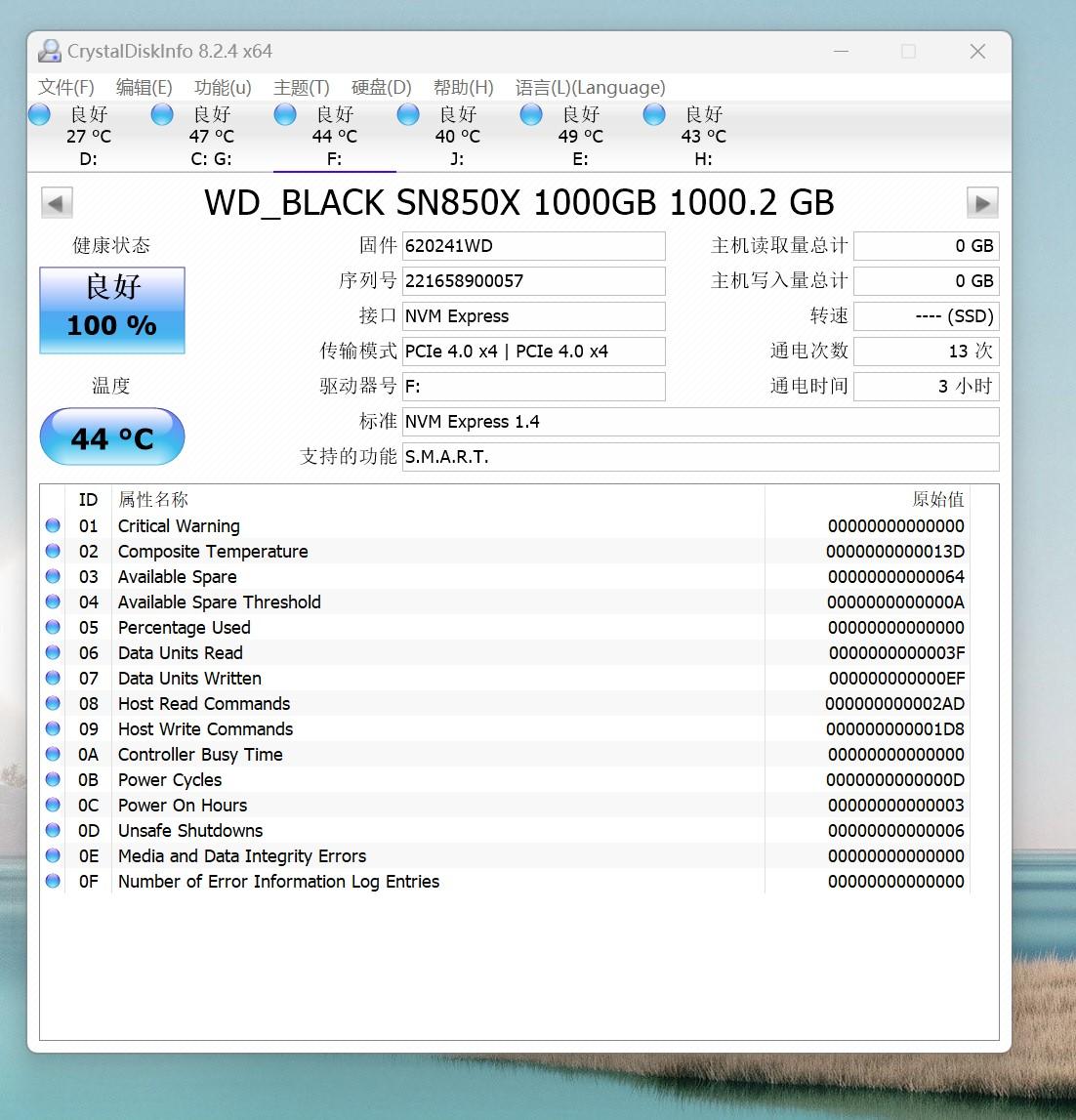Click raw value 0000000000013D
Image resolution: width=1076 pixels, height=1120 pixels.
pyautogui.click(x=895, y=552)
